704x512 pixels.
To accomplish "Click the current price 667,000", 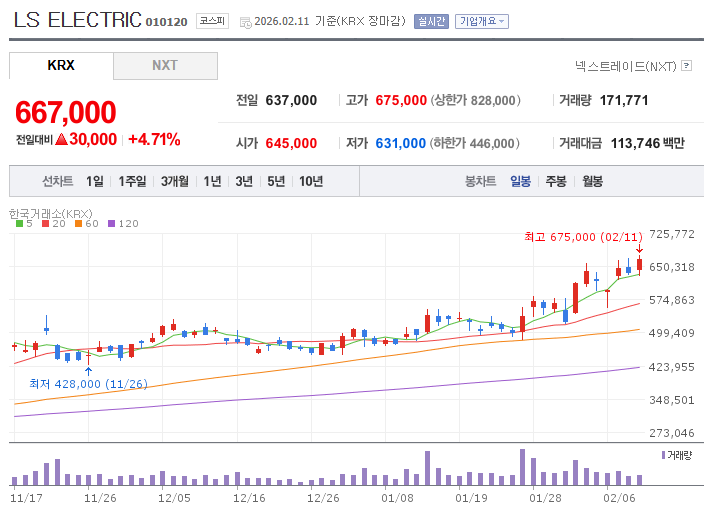I will tap(66, 112).
